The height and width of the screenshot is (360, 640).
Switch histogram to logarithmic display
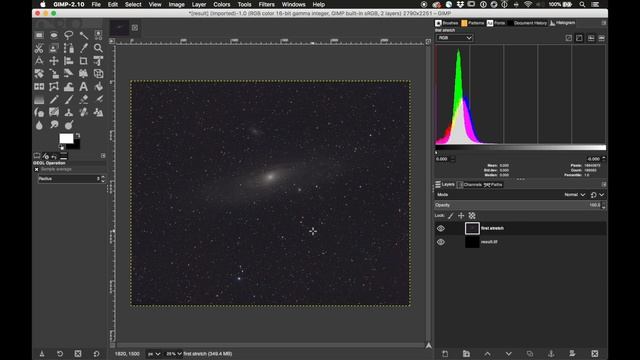(x=579, y=38)
